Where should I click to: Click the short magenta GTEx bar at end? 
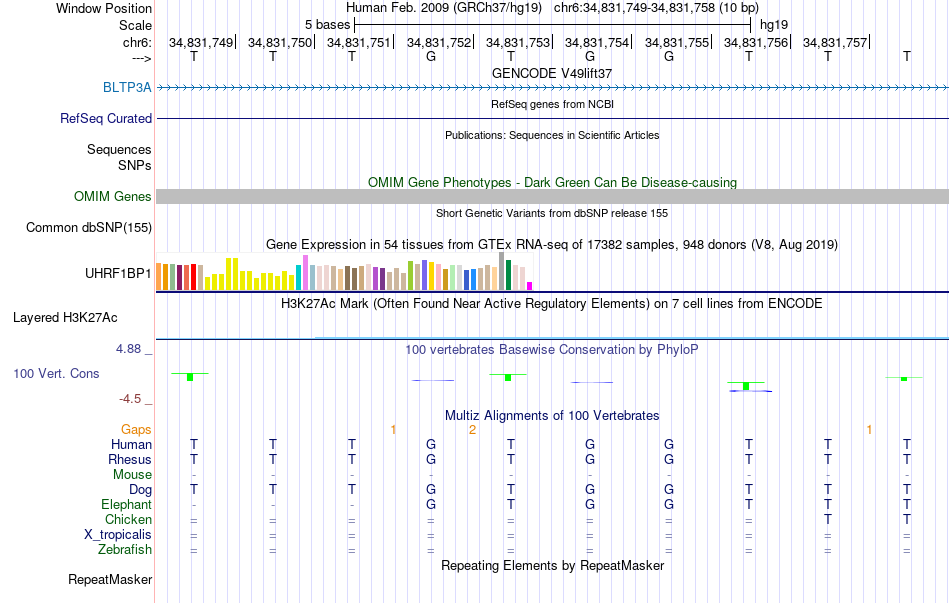click(x=530, y=286)
